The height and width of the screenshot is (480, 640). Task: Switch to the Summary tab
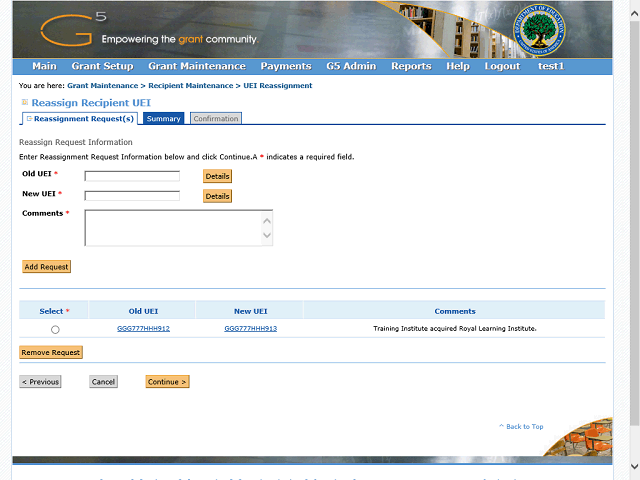164,118
